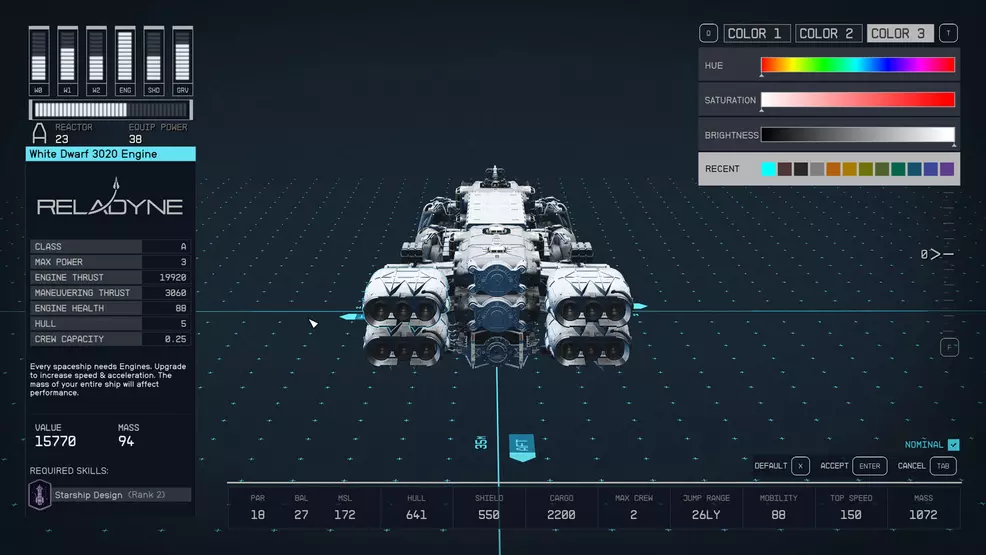Click the reactor class A icon
This screenshot has height=555, width=986.
click(x=39, y=133)
